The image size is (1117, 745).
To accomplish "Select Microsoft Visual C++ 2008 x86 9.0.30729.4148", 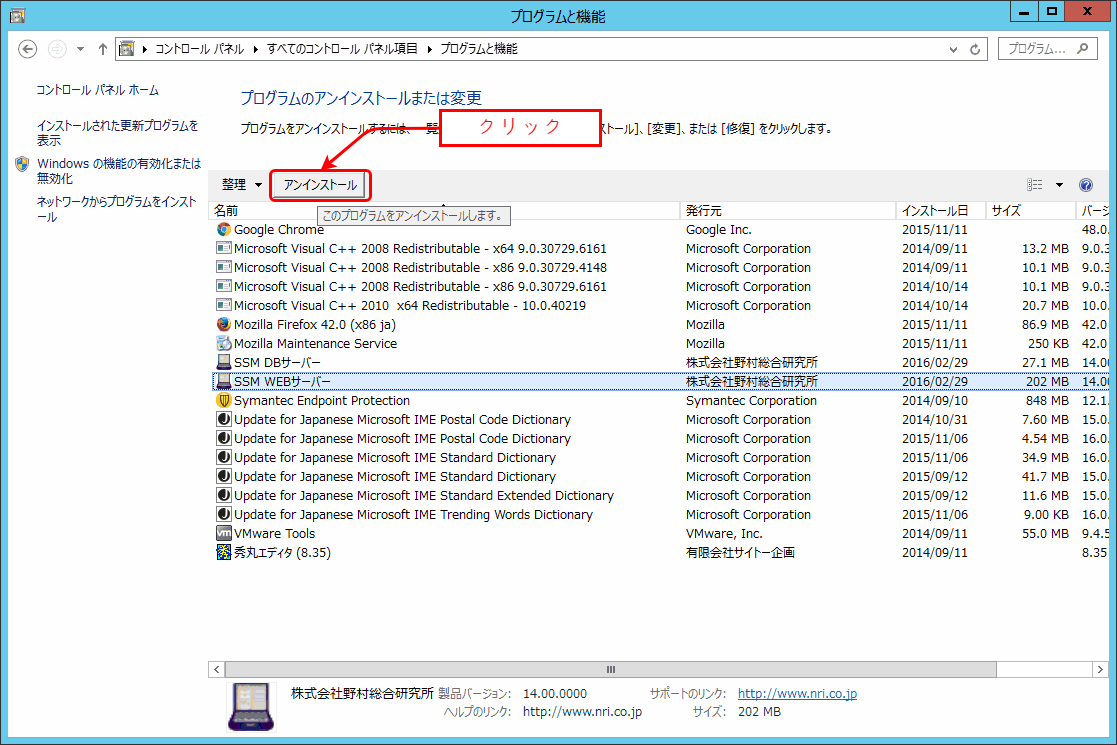I will tap(420, 267).
